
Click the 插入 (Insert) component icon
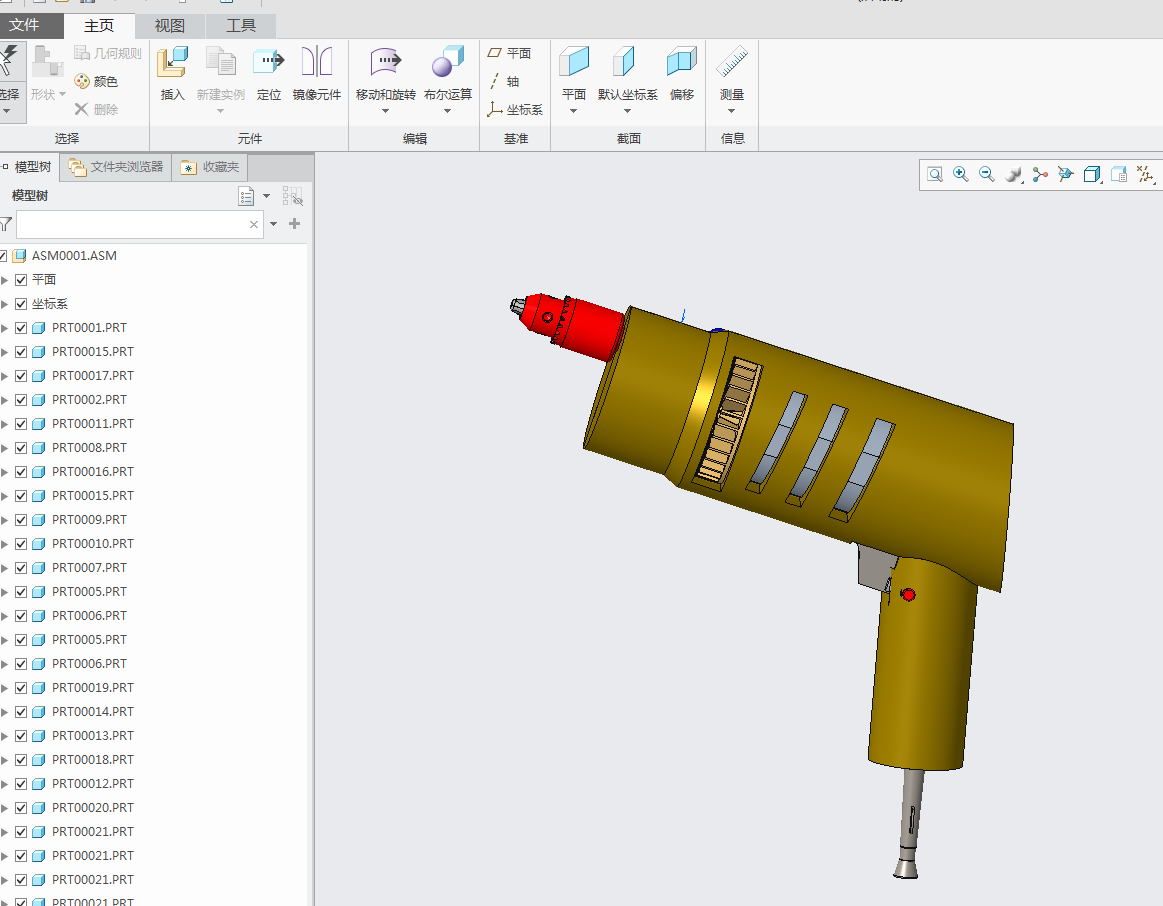point(172,62)
